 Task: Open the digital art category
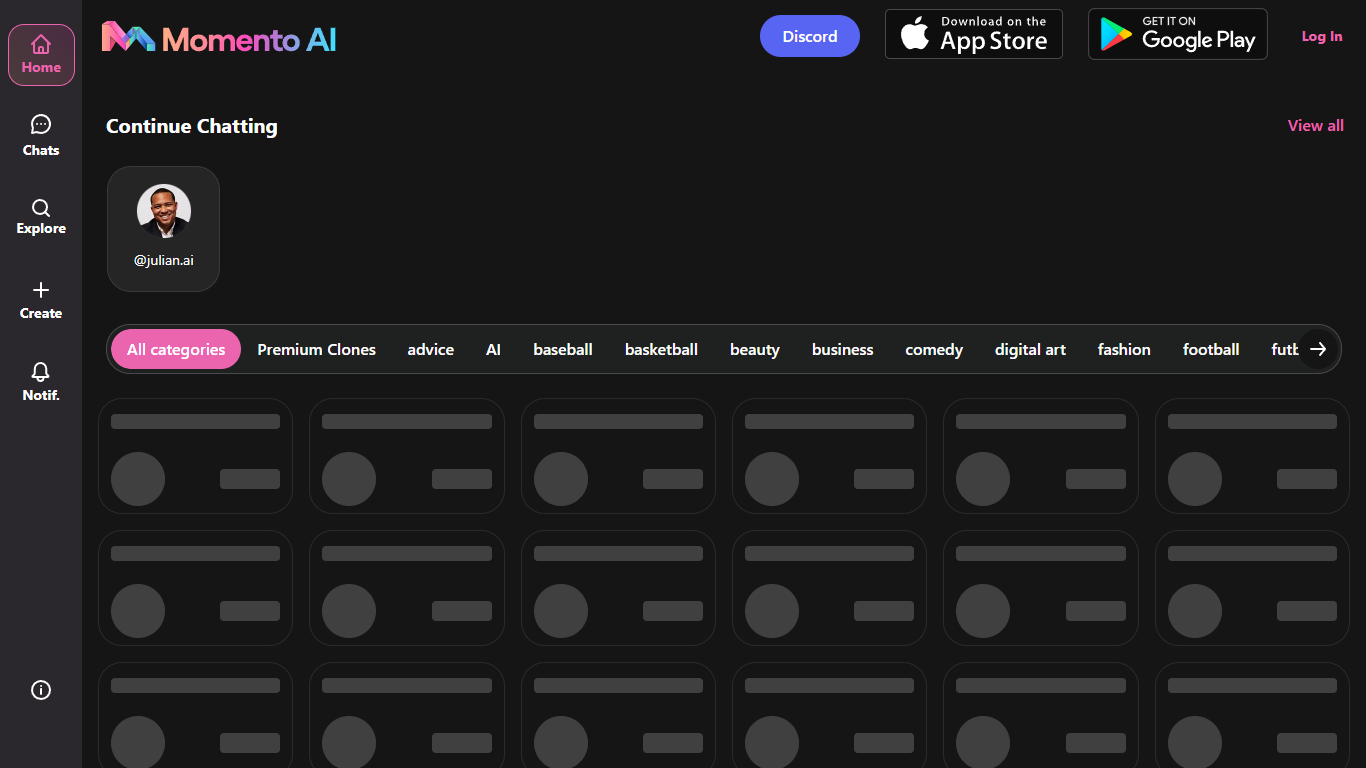[x=1030, y=349]
